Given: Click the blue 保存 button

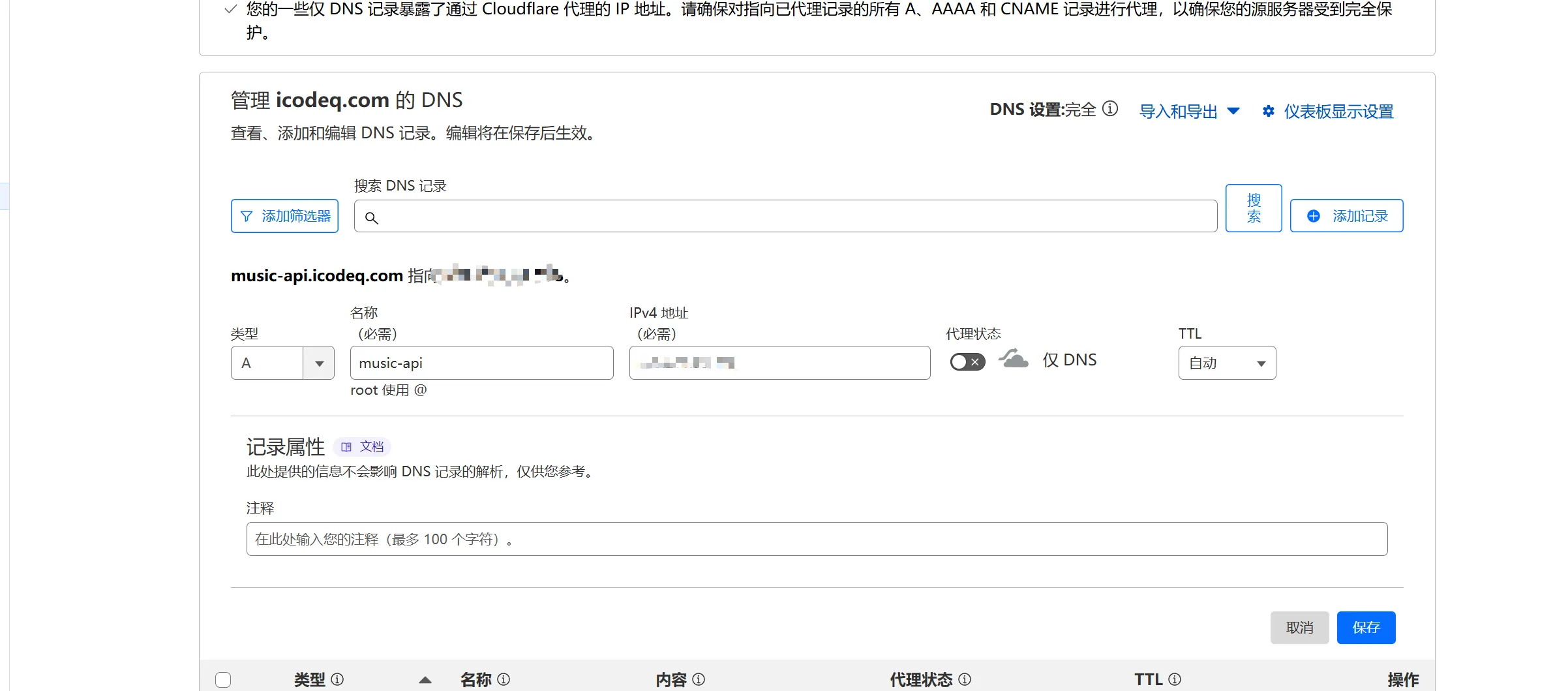Looking at the screenshot, I should (1366, 628).
